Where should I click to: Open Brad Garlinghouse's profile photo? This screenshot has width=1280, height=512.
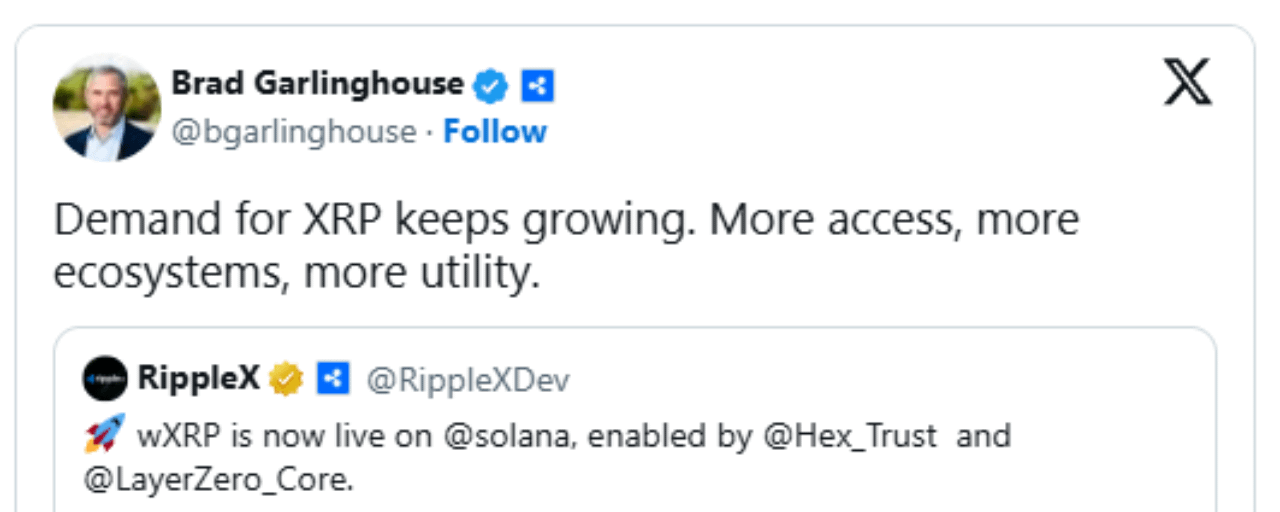(107, 107)
